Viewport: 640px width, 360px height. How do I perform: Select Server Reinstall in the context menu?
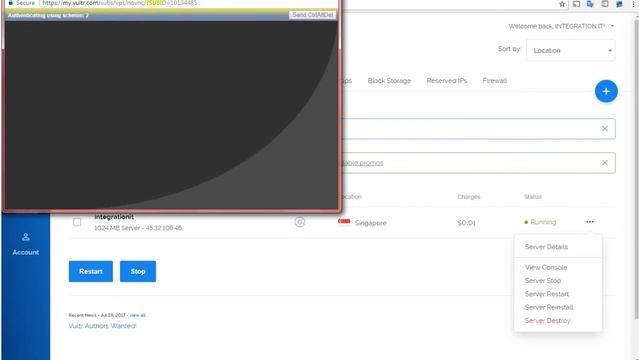[x=549, y=307]
